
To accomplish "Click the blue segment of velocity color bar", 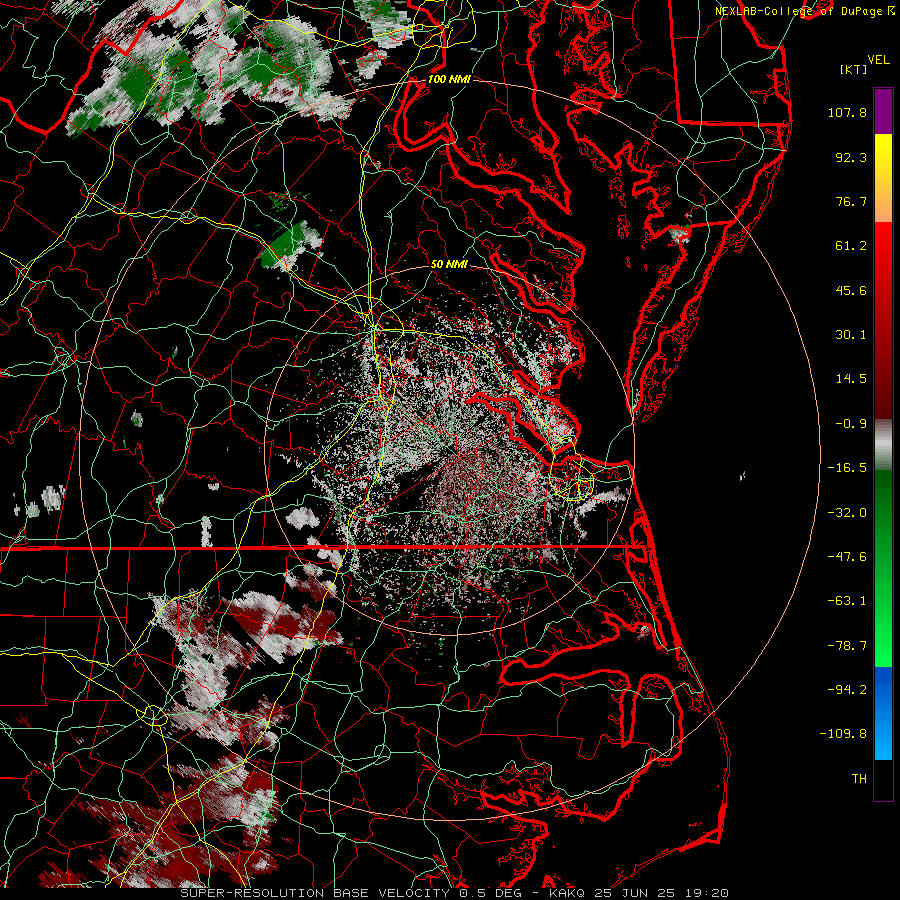I will tap(883, 713).
